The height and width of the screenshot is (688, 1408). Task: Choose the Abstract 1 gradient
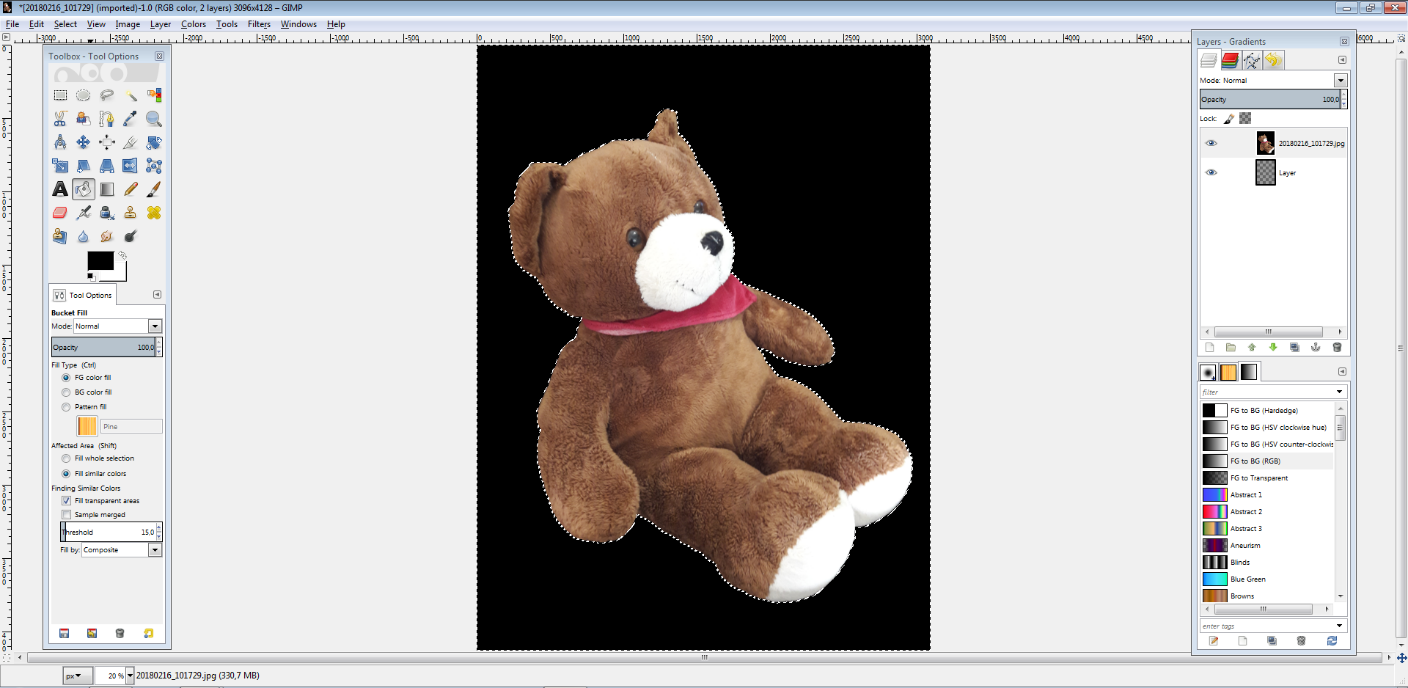pyautogui.click(x=1245, y=495)
